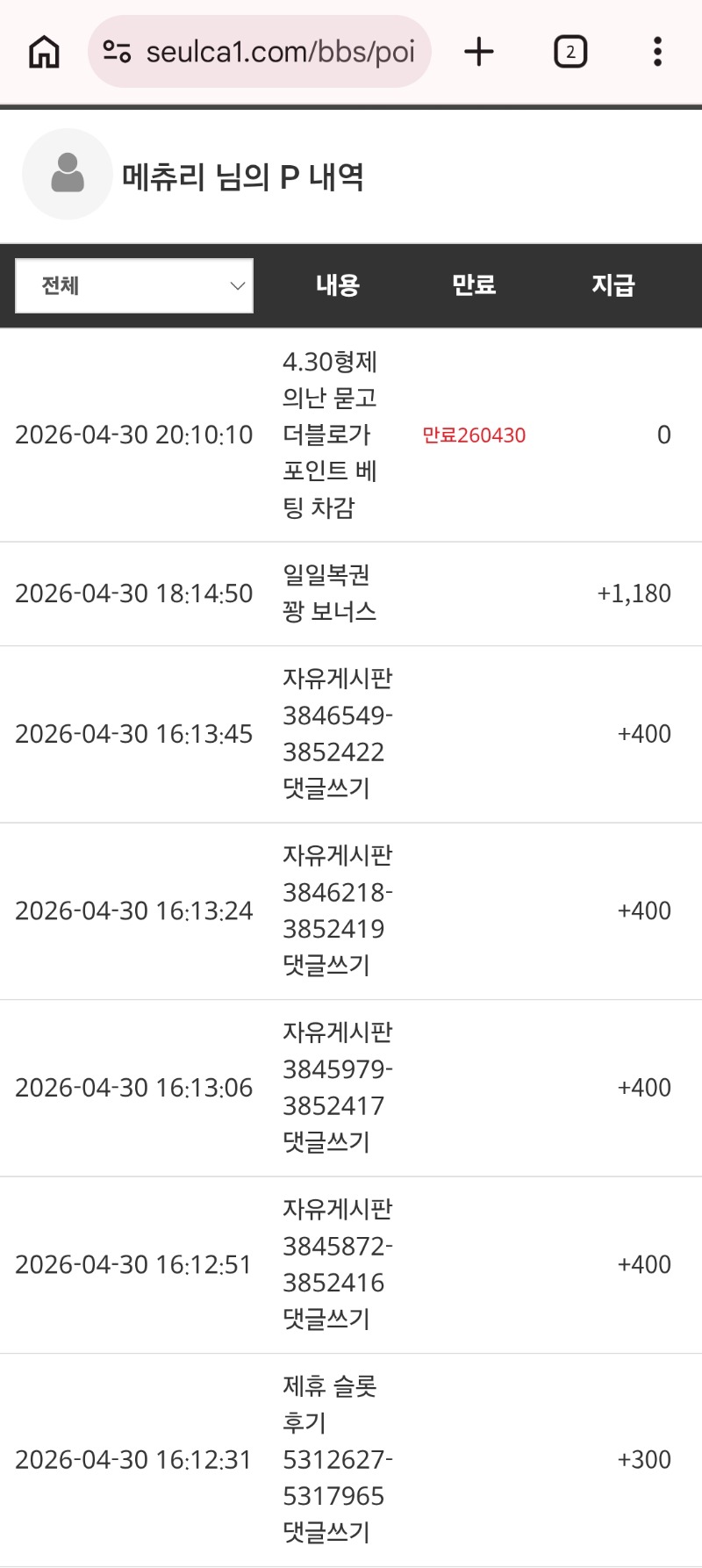Open the 4.30형제의난 point betting entry

(x=330, y=435)
